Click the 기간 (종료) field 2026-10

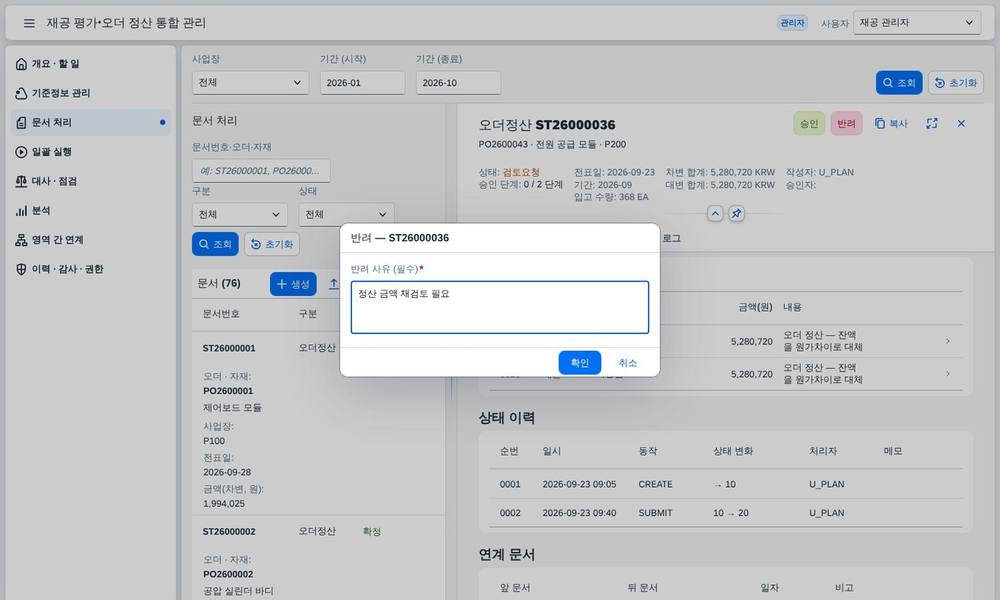(458, 83)
